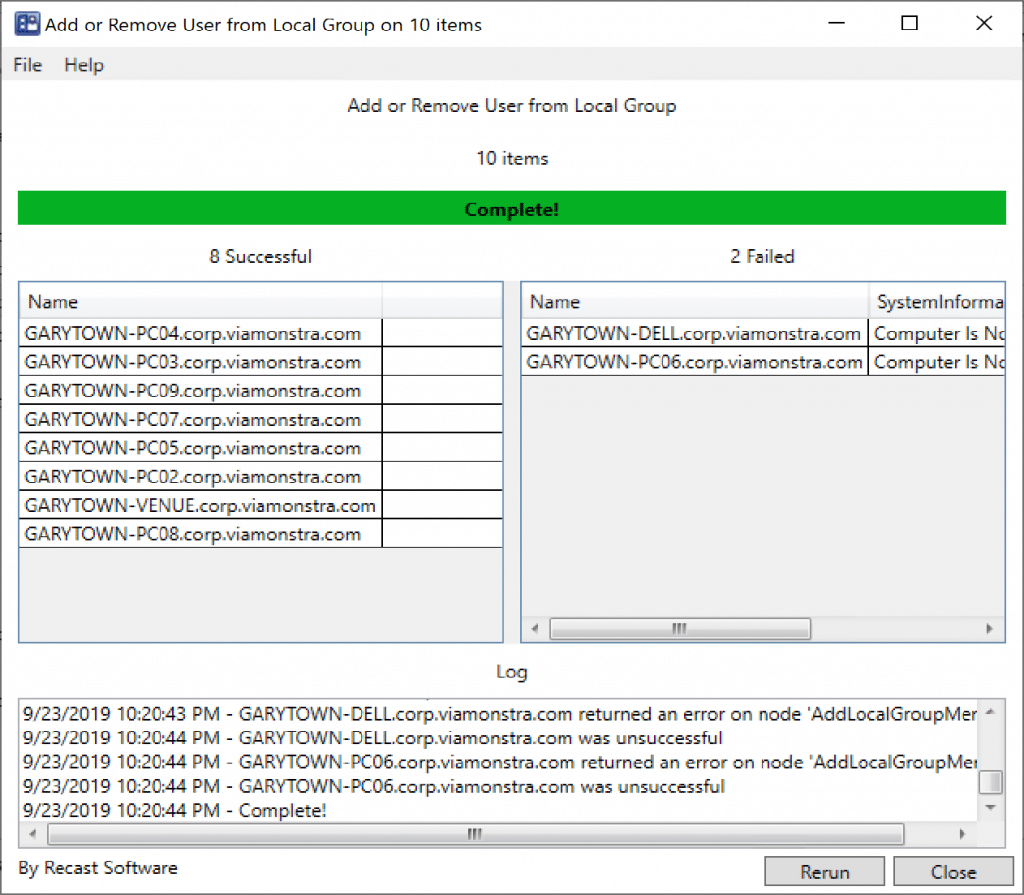
Task: Maximize the window
Action: pyautogui.click(x=909, y=24)
